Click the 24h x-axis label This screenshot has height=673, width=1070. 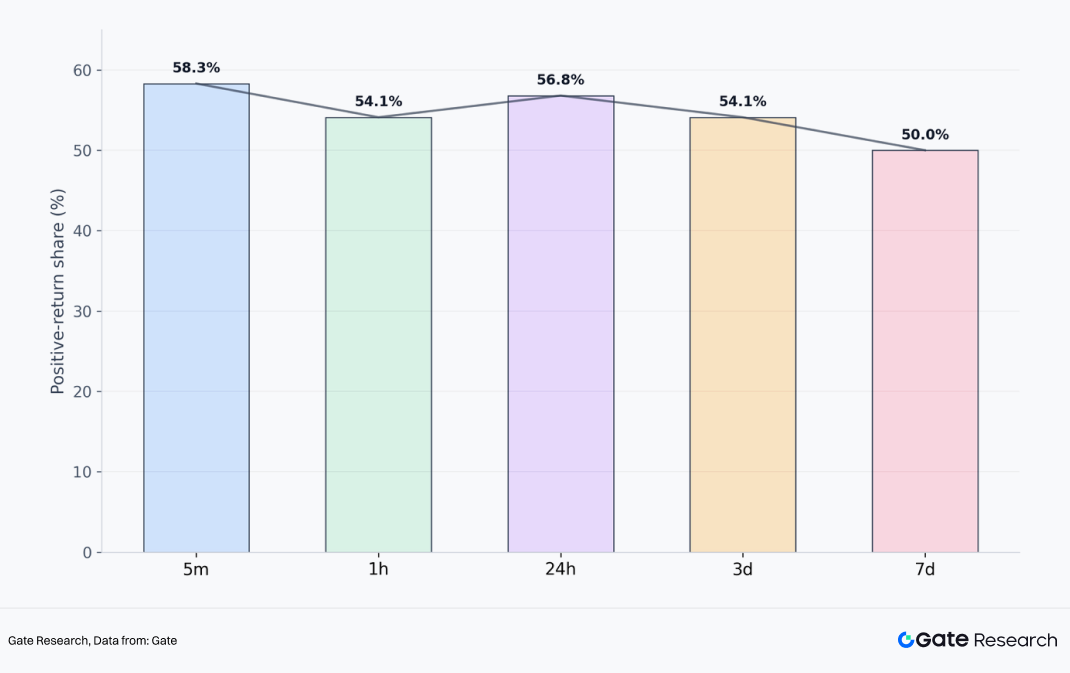pyautogui.click(x=560, y=570)
